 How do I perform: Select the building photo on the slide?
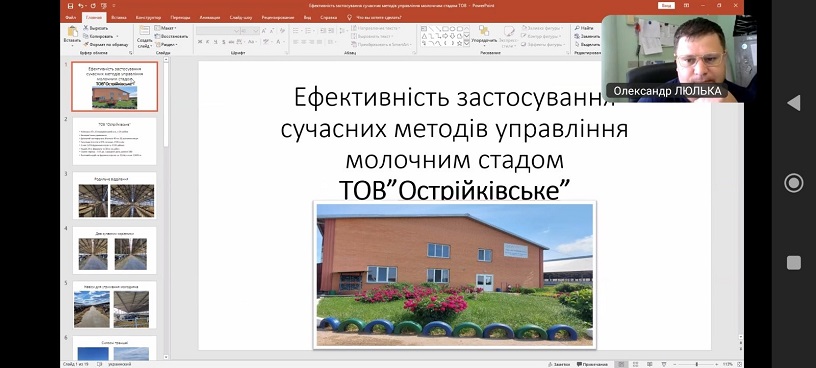[454, 274]
